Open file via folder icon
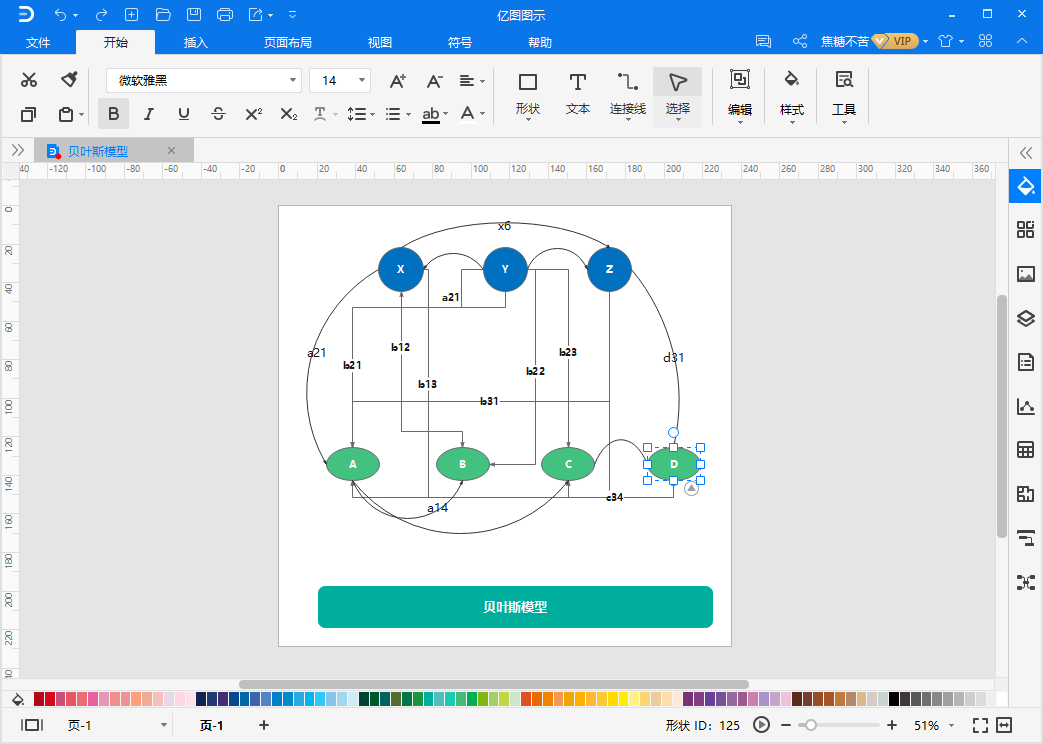The width and height of the screenshot is (1043, 744). coord(163,15)
